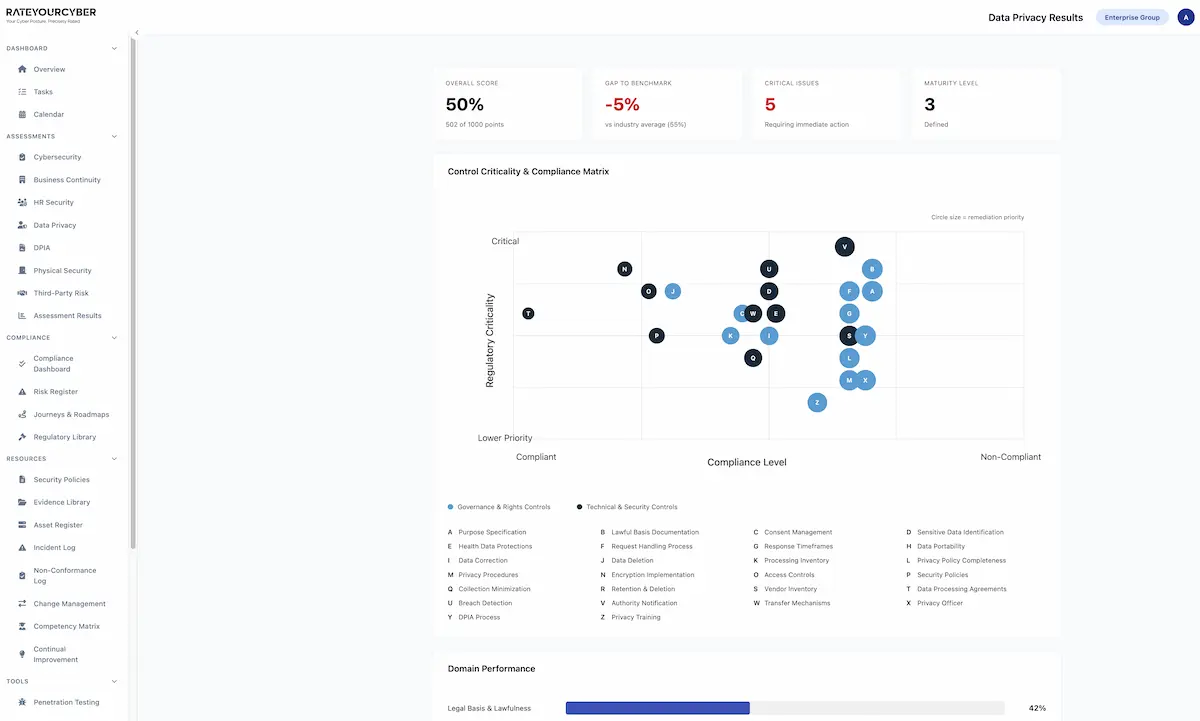Click the Overview home icon in sidebar

pos(22,69)
